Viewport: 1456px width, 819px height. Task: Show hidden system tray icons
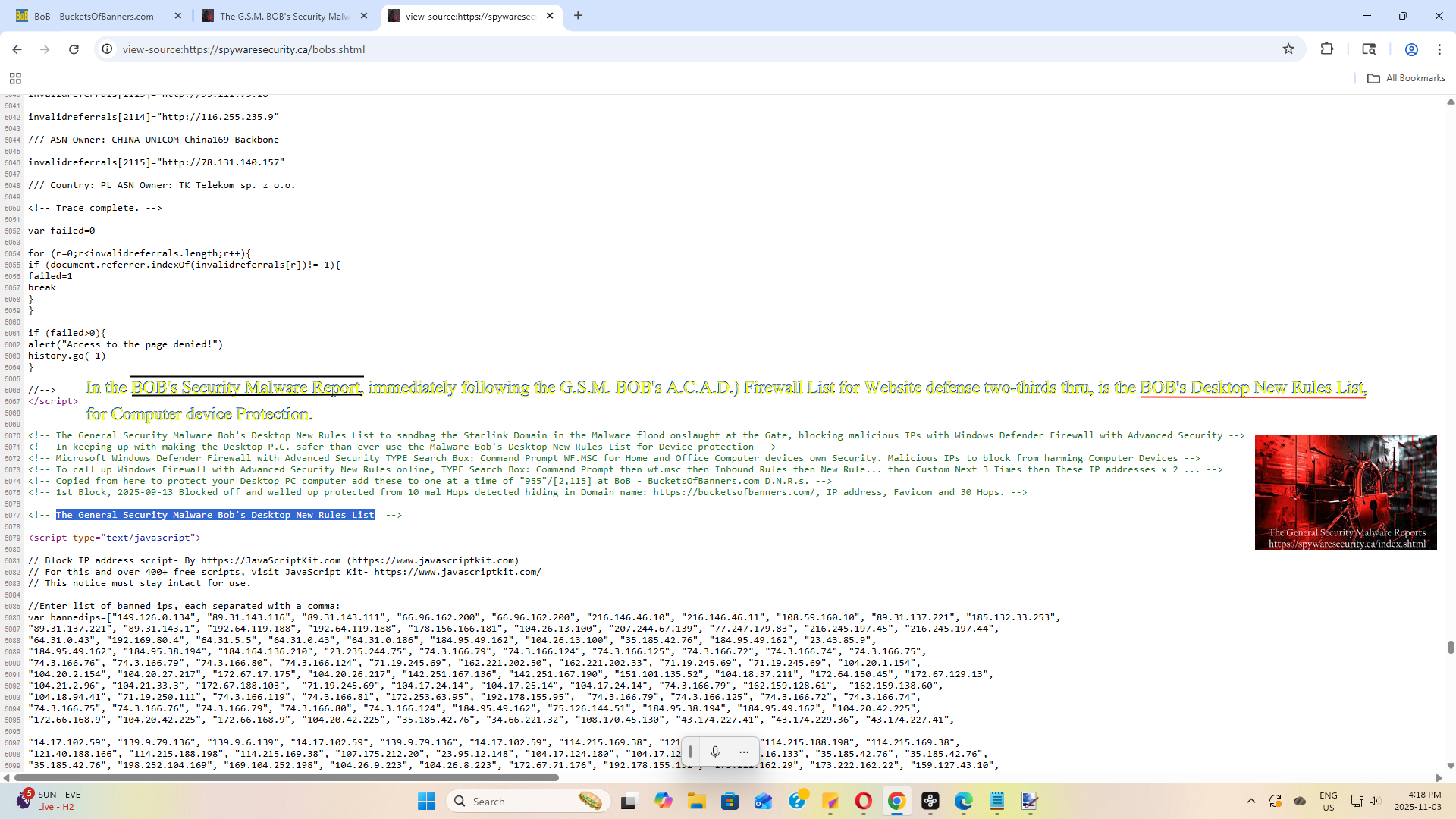pos(1251,801)
